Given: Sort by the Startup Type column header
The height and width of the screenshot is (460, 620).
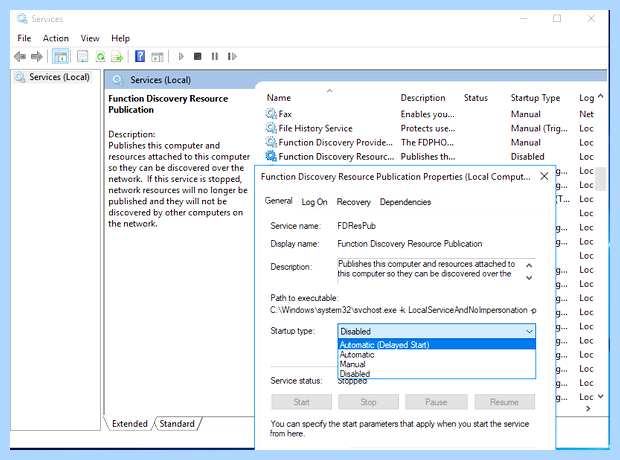Looking at the screenshot, I should click(x=535, y=98).
